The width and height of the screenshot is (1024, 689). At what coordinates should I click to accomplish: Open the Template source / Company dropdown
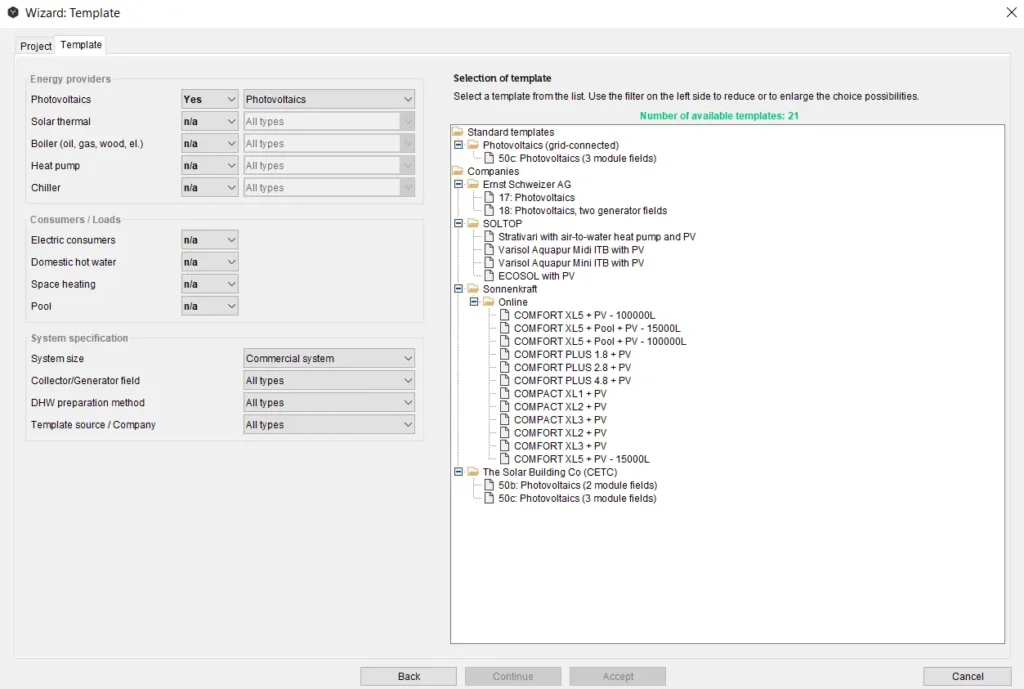(329, 425)
